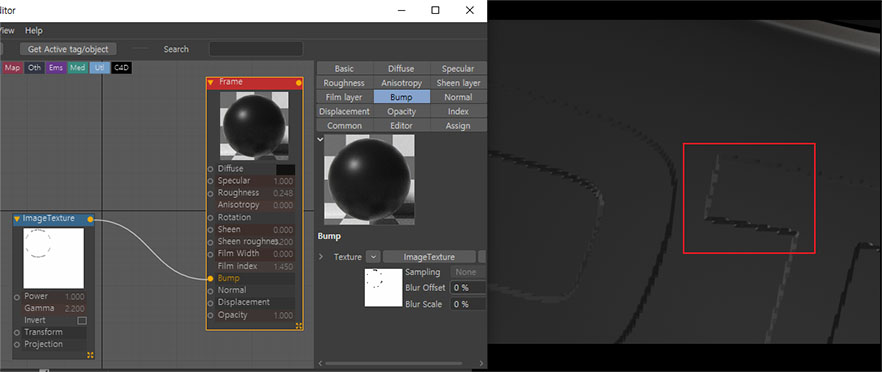Screen dimensions: 882x372
Task: Click the Transform input pin on ImageTexture node
Action: pyautogui.click(x=17, y=333)
